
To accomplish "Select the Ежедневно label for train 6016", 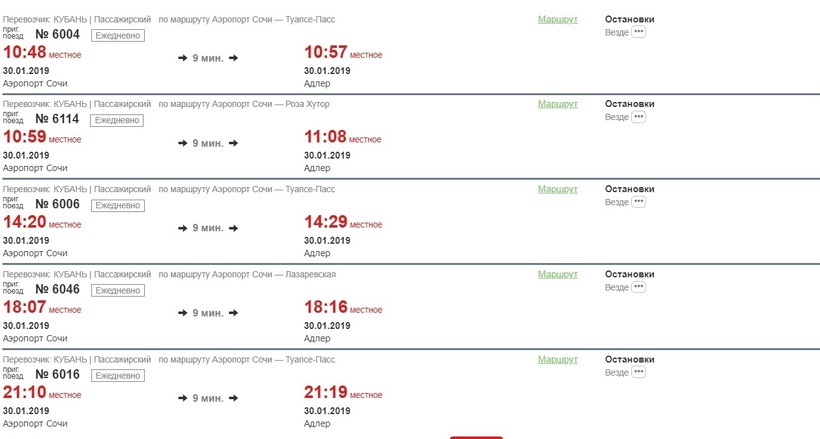I will click(x=117, y=375).
